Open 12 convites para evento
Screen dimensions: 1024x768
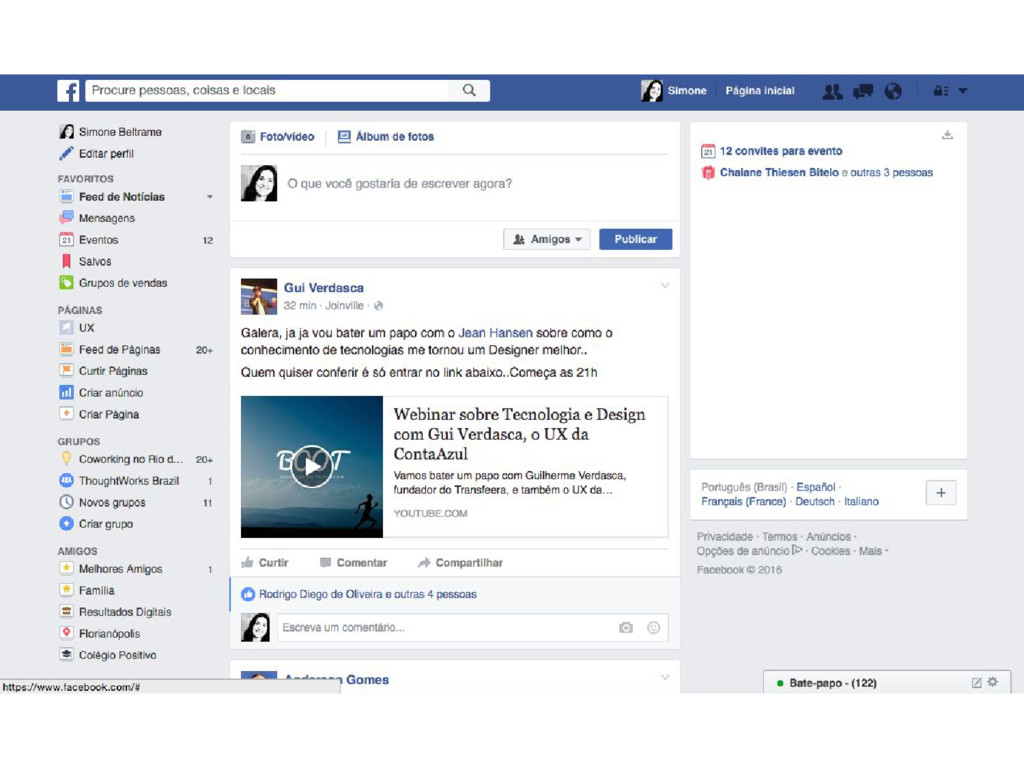[x=781, y=151]
